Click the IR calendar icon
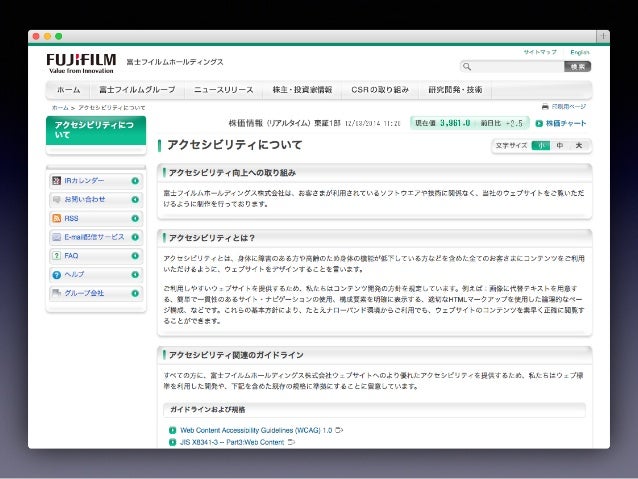The height and width of the screenshot is (479, 638). pos(57,181)
